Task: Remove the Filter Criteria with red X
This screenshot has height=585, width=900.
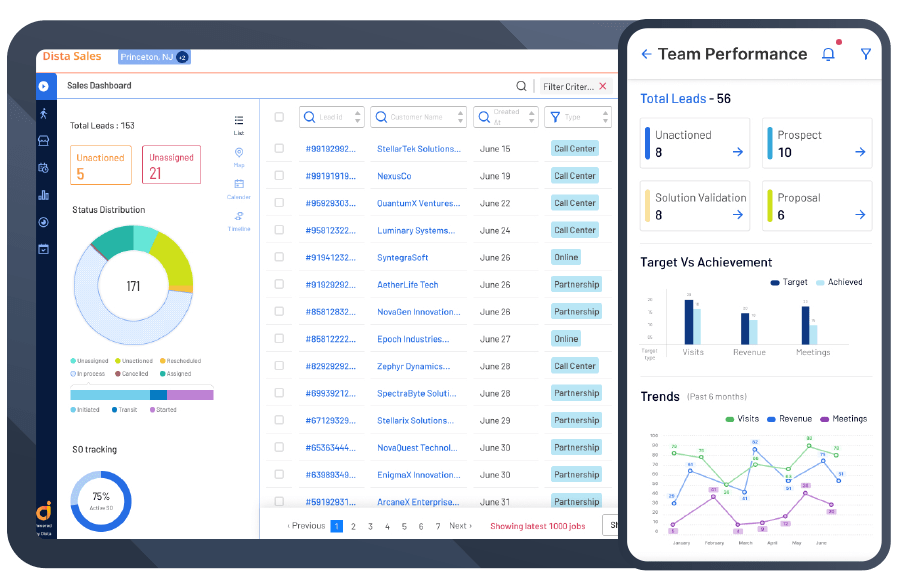Action: point(603,86)
